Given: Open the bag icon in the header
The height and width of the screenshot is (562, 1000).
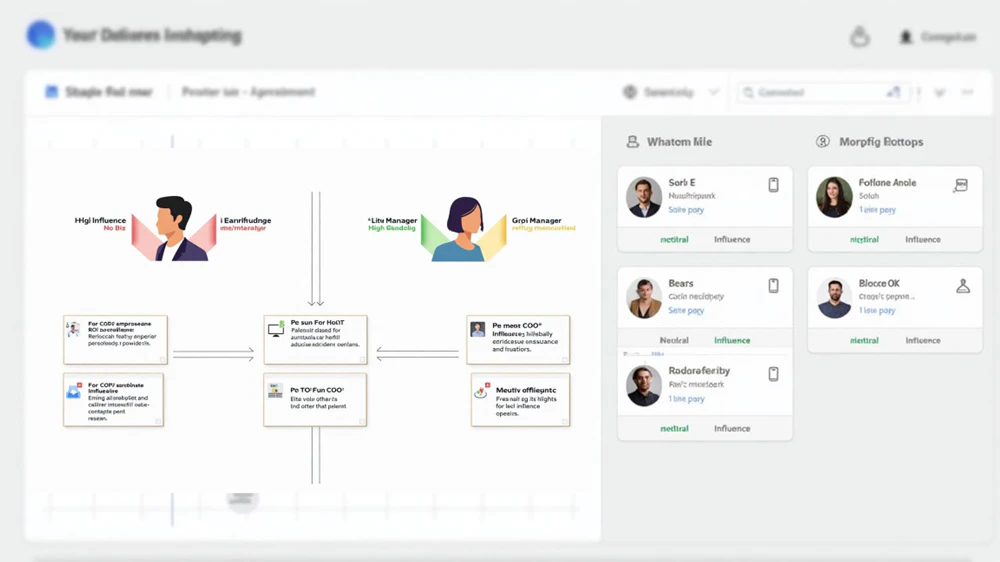Looking at the screenshot, I should 860,37.
